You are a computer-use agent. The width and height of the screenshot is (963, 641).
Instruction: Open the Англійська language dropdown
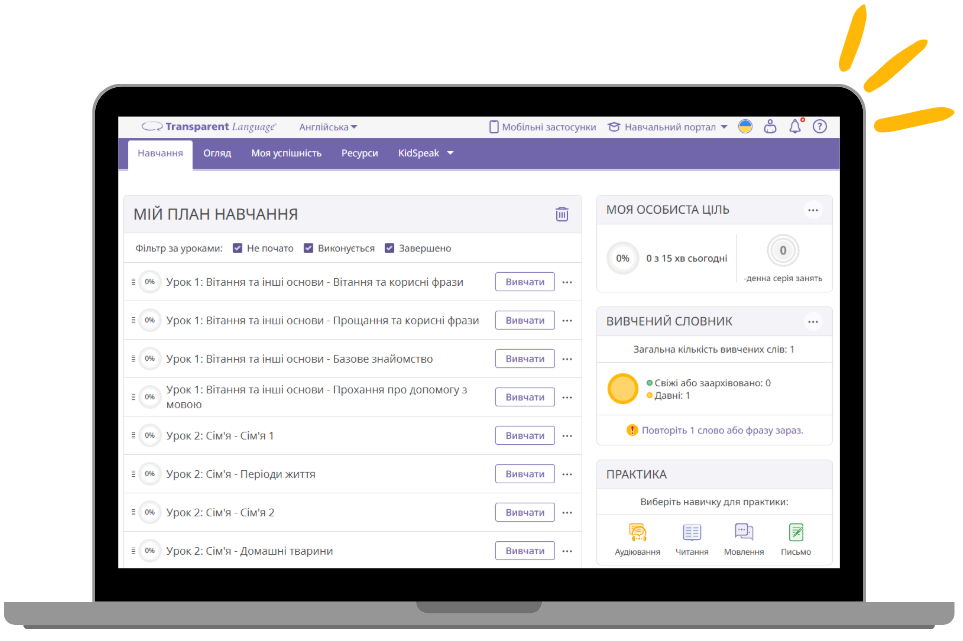pyautogui.click(x=328, y=127)
